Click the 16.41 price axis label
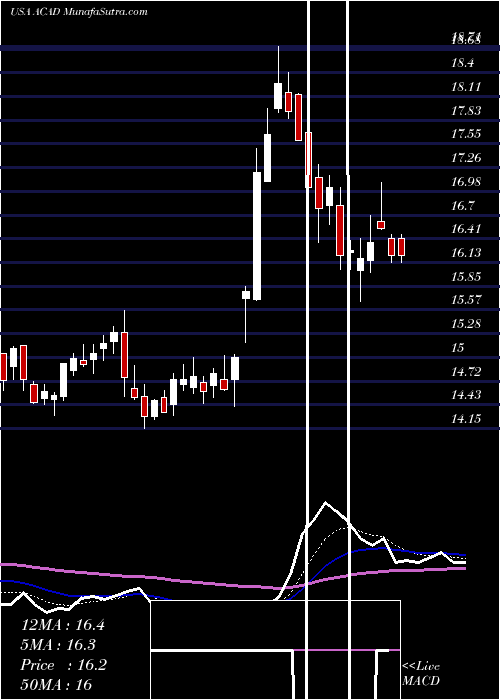This screenshot has height=700, width=500. [466, 229]
